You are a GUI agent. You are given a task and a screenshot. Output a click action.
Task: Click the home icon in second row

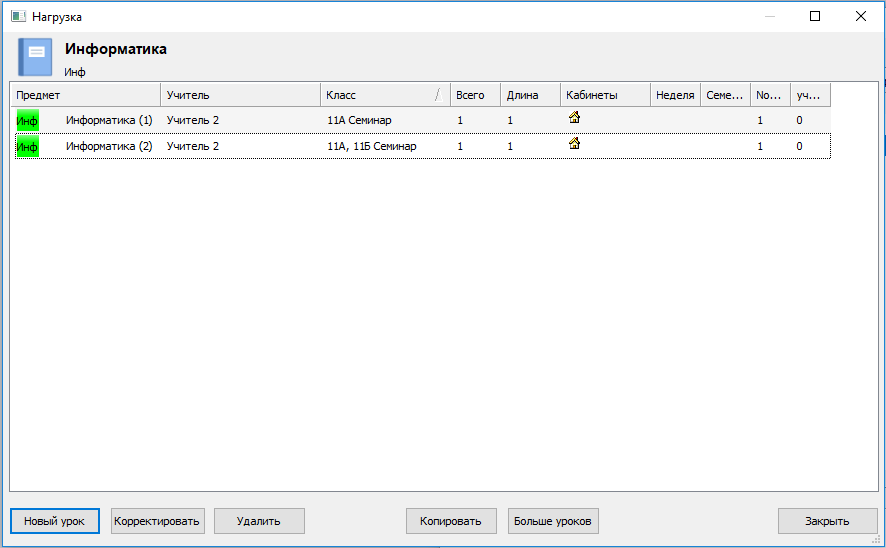[574, 144]
